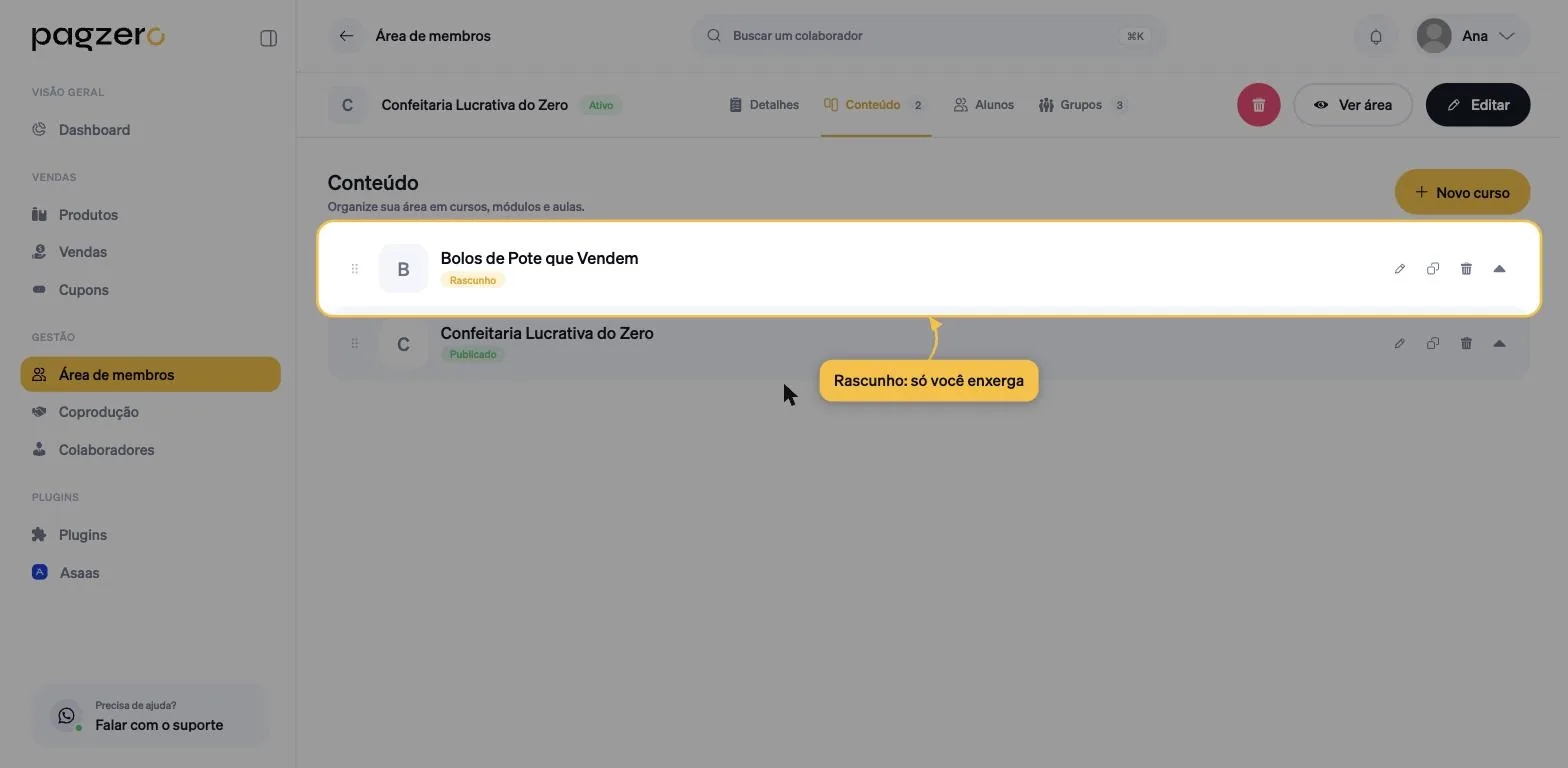
Task: Open the Grupos tab
Action: (x=1083, y=105)
